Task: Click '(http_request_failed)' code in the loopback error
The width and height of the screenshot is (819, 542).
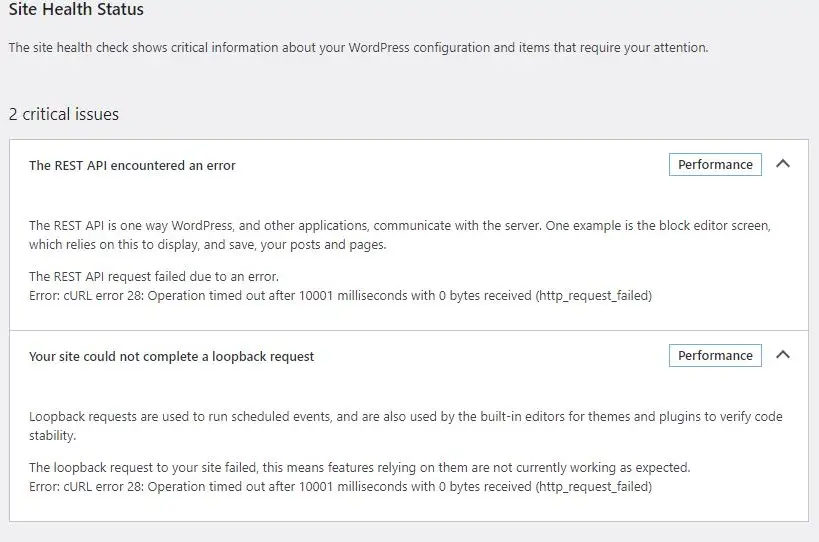Action: click(x=593, y=487)
